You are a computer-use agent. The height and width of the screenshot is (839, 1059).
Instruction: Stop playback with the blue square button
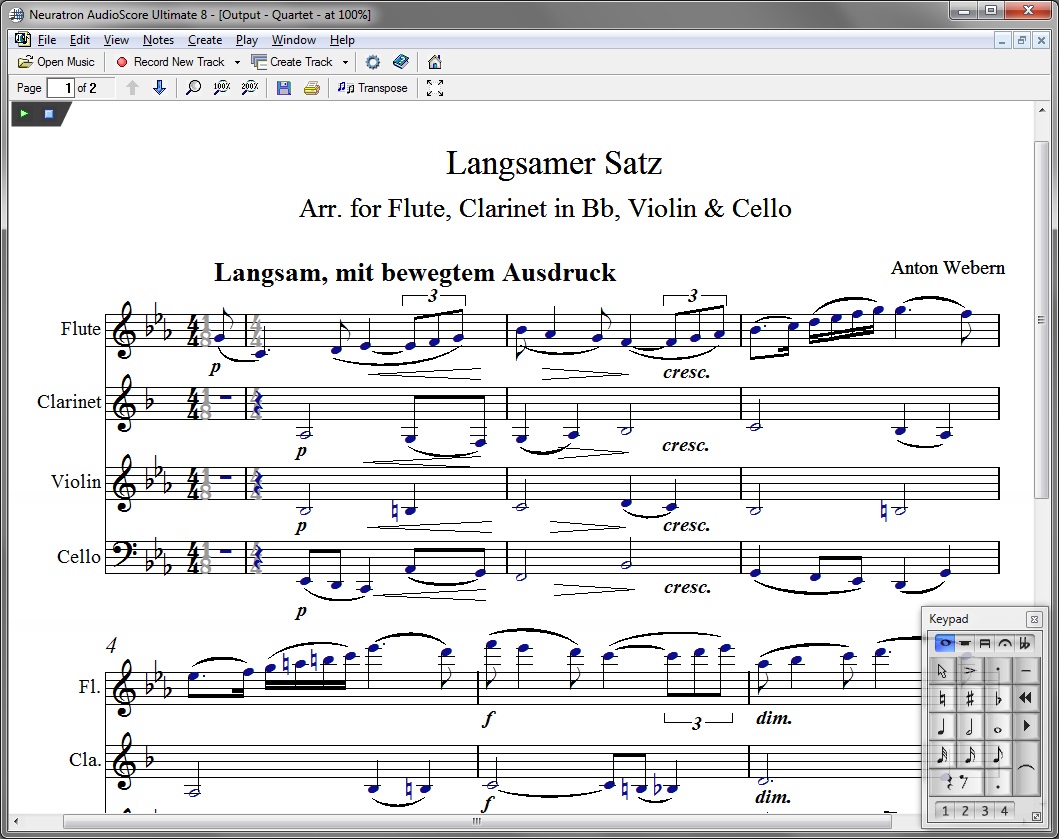tap(49, 113)
